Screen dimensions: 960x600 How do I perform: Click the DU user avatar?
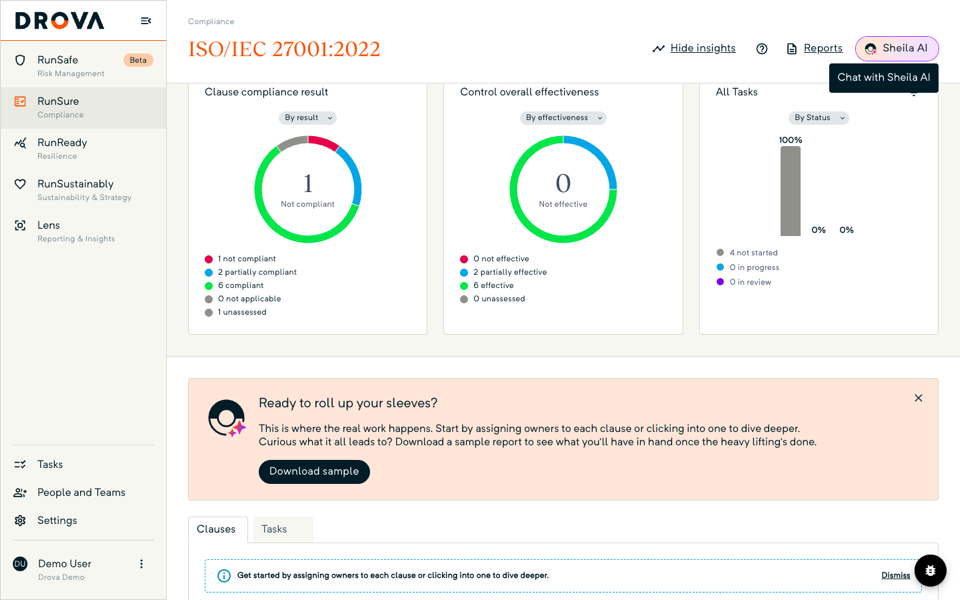pyautogui.click(x=20, y=564)
